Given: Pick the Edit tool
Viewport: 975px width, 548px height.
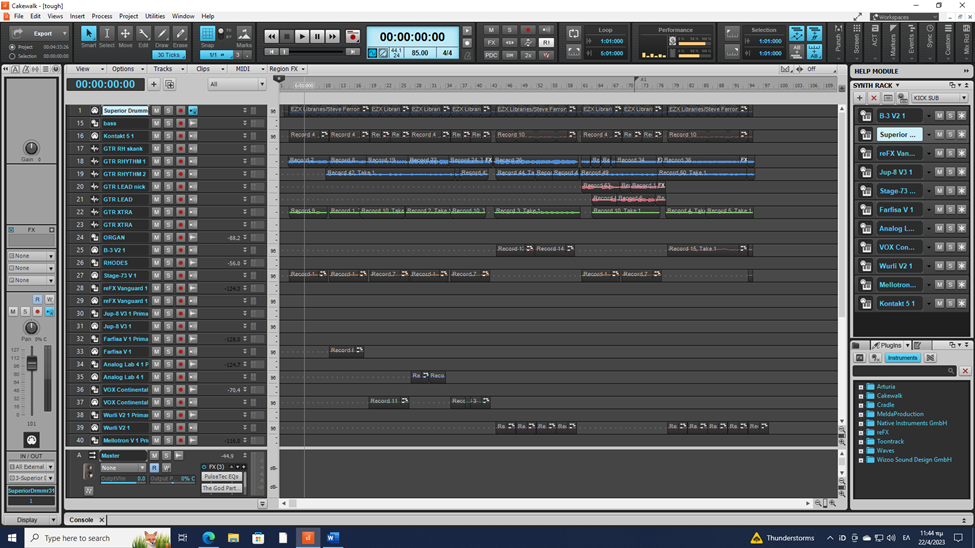Looking at the screenshot, I should tap(144, 34).
